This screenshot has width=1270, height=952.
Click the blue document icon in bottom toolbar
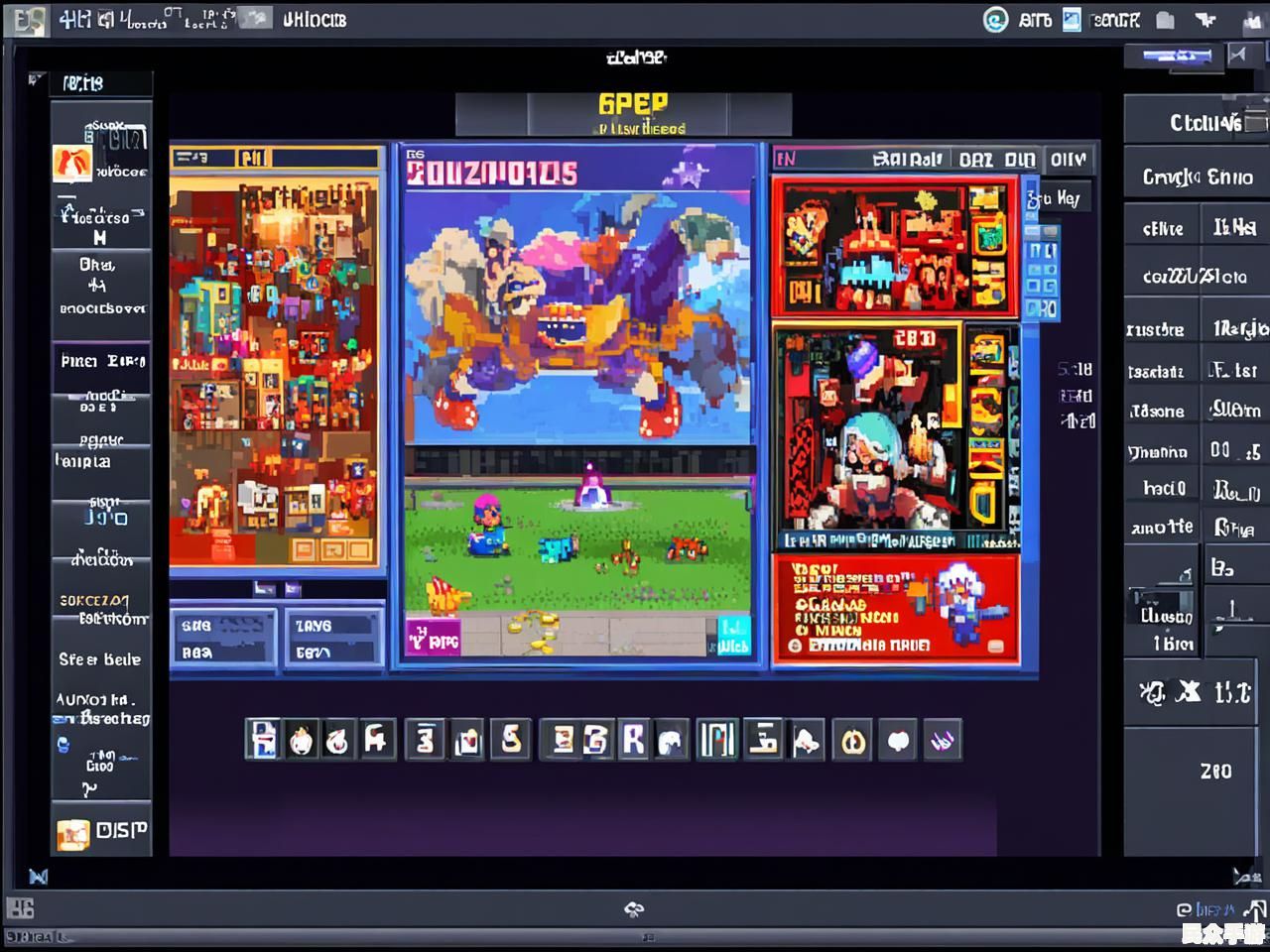coord(263,740)
